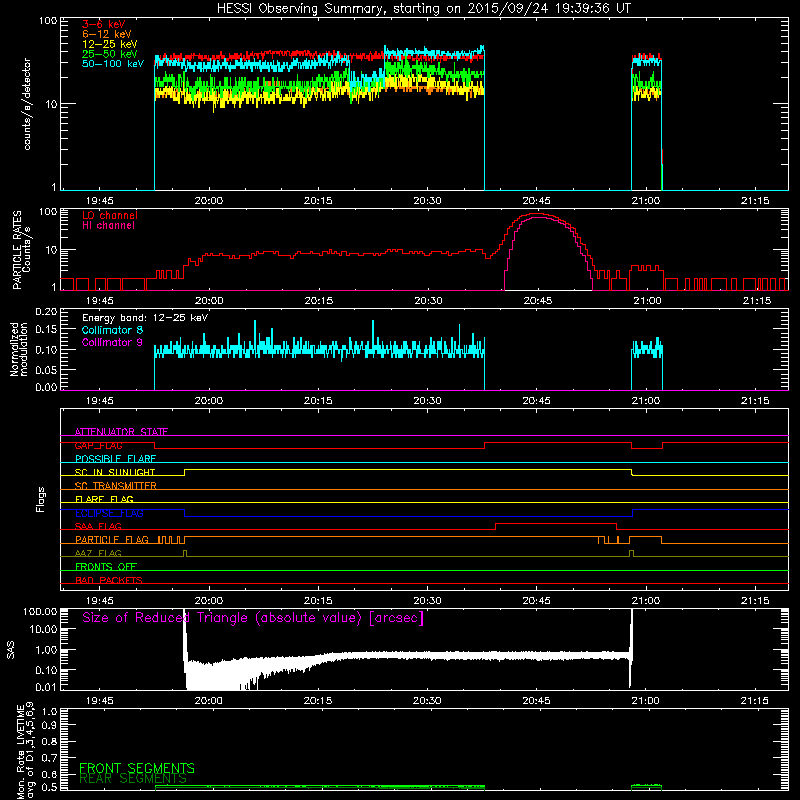This screenshot has width=800, height=800.
Task: Click the 0.20 modulation y-axis value
Action: [46, 312]
